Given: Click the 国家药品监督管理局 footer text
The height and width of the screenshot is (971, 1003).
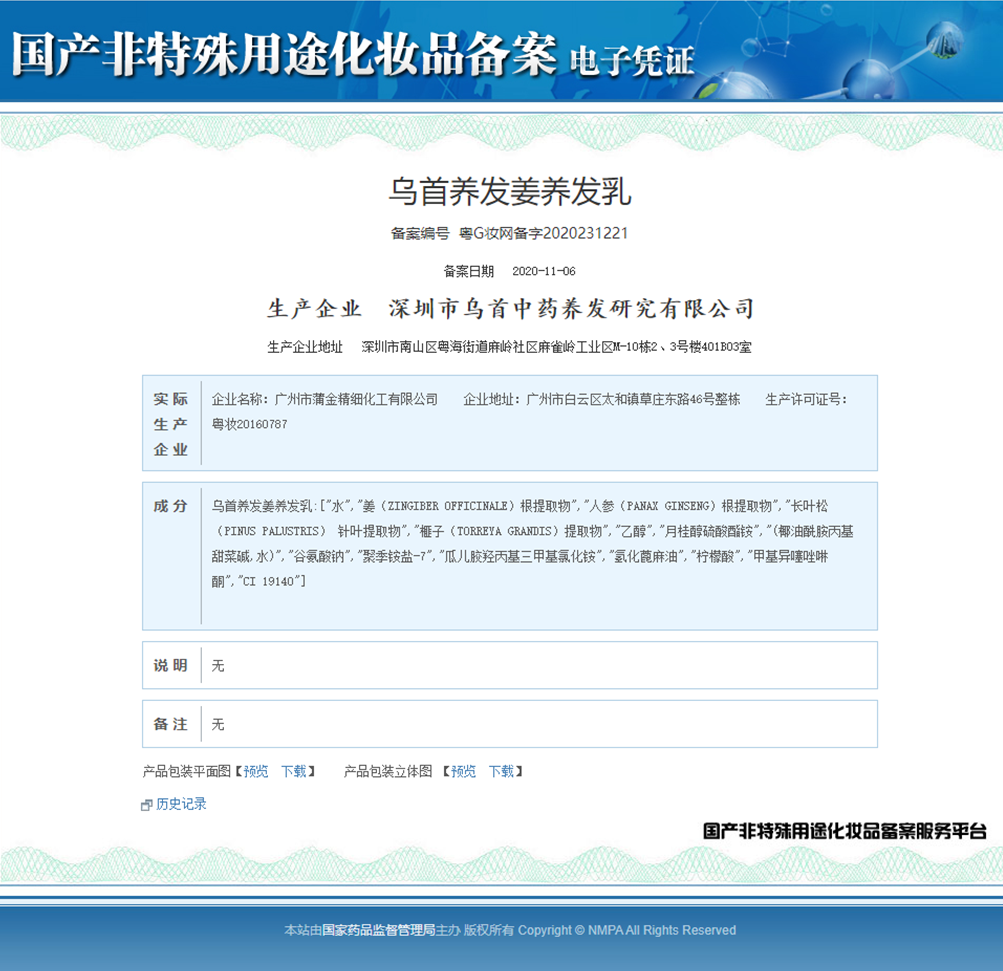Looking at the screenshot, I should pyautogui.click(x=379, y=930).
